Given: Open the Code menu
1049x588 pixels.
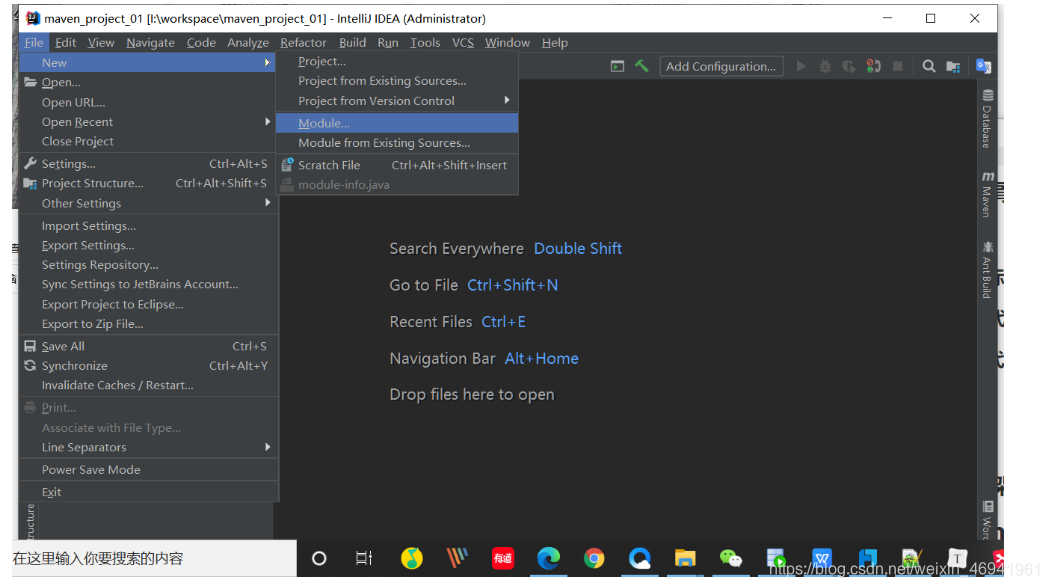Looking at the screenshot, I should point(201,42).
